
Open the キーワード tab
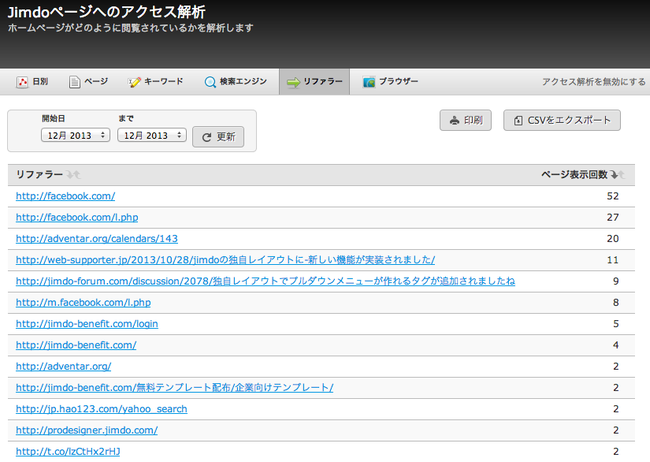[x=155, y=82]
